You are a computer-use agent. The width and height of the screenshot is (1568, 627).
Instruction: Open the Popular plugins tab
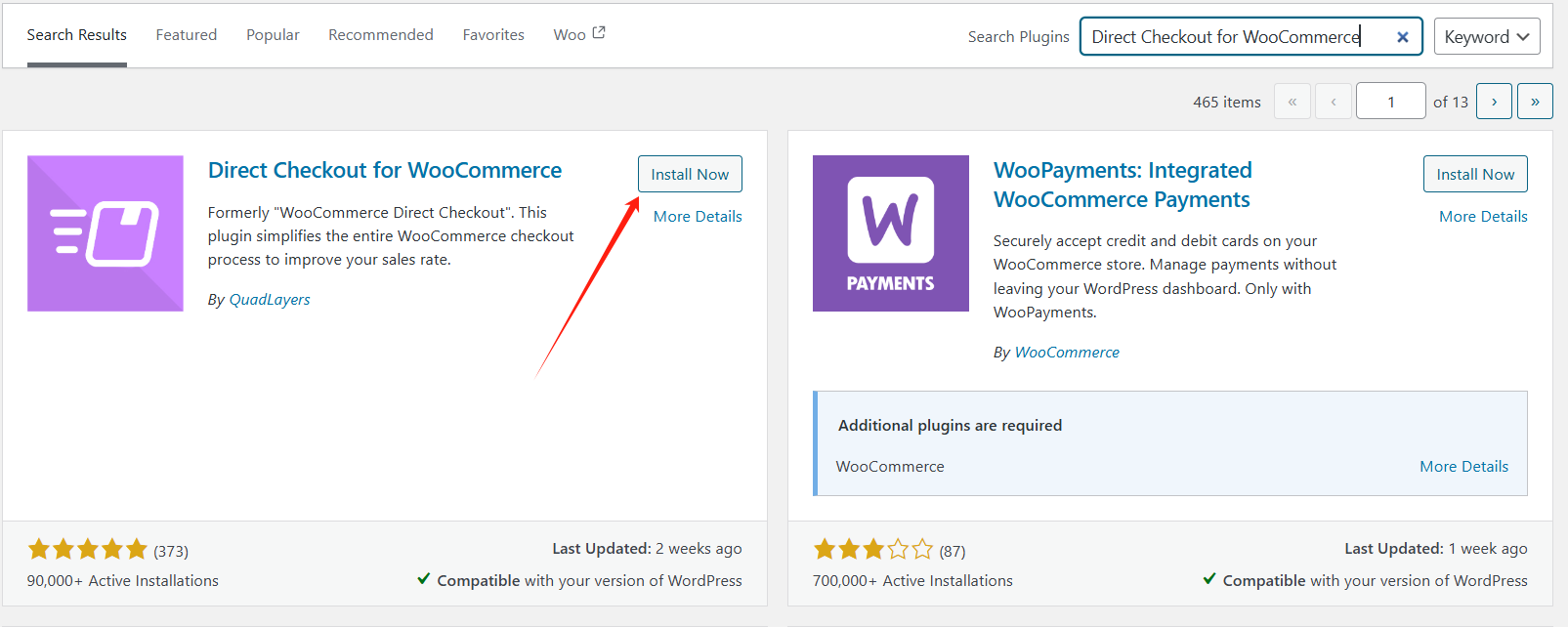coord(272,34)
